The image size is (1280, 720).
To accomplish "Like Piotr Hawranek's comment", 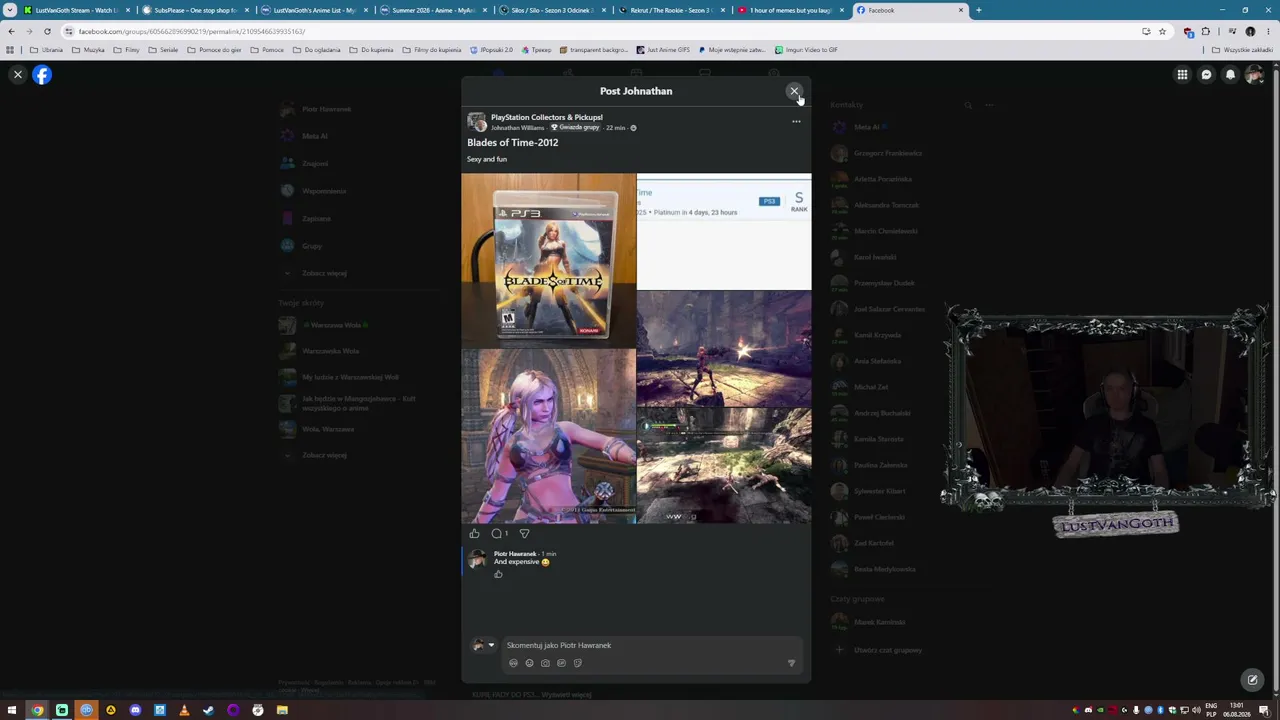I will pos(498,574).
